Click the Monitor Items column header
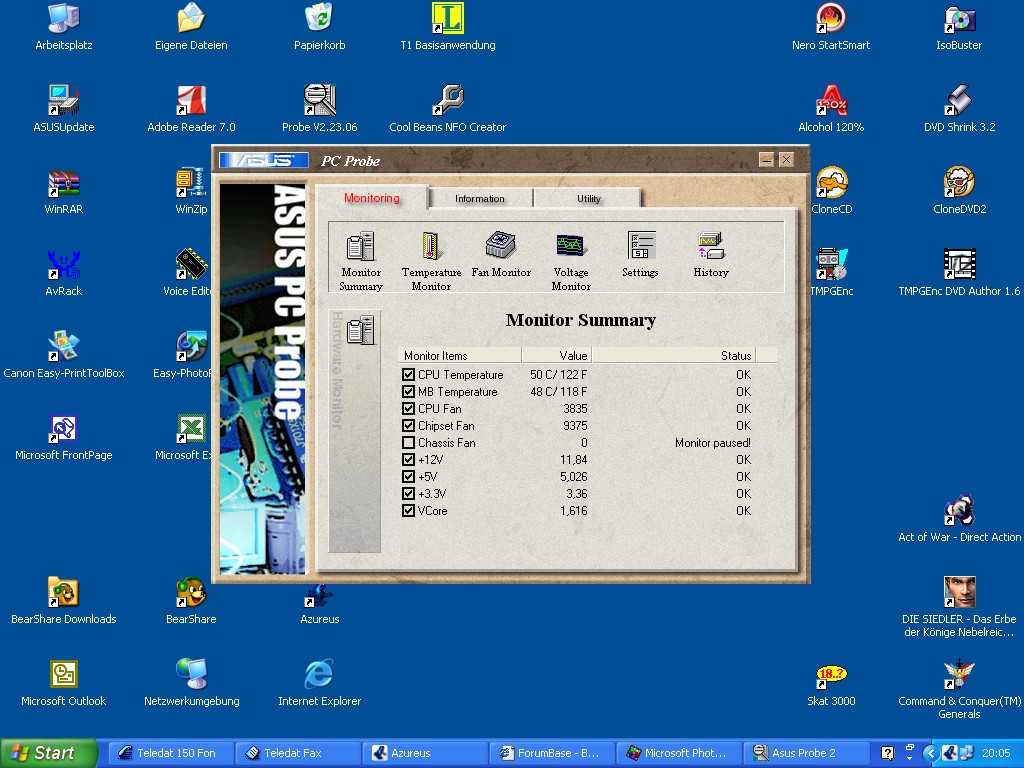Viewport: 1024px width, 768px height. (460, 355)
